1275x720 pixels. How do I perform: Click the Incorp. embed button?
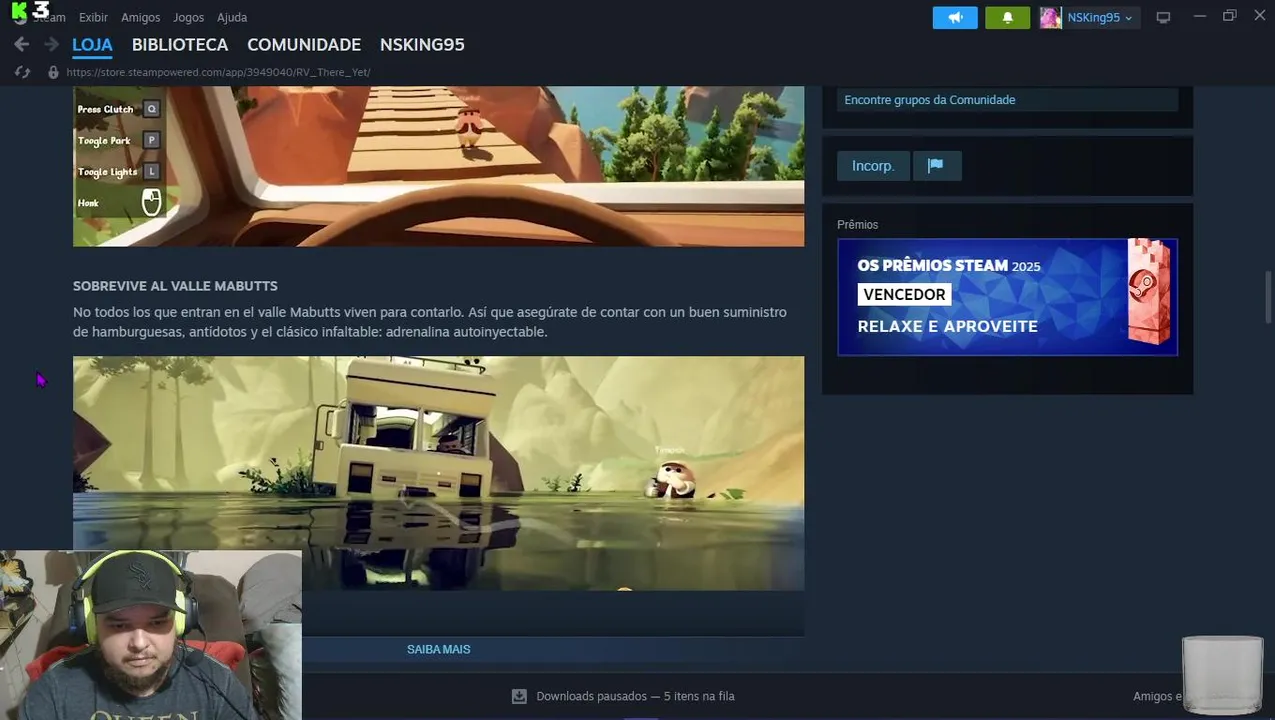pos(873,166)
